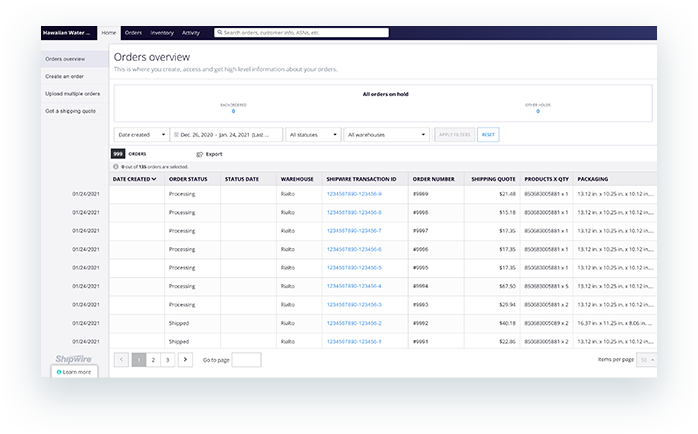This screenshot has width=698, height=434.
Task: Sort by Date Created column header
Action: (134, 179)
